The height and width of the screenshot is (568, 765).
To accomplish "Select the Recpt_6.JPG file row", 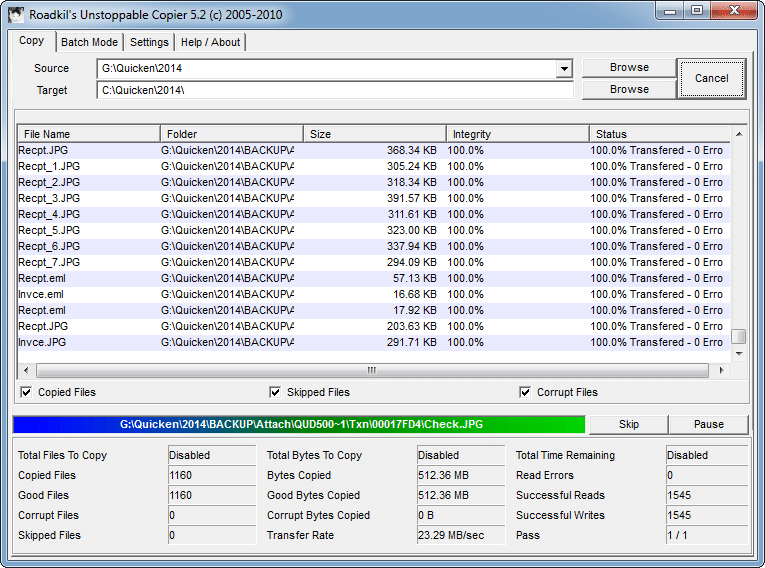I will pos(374,246).
